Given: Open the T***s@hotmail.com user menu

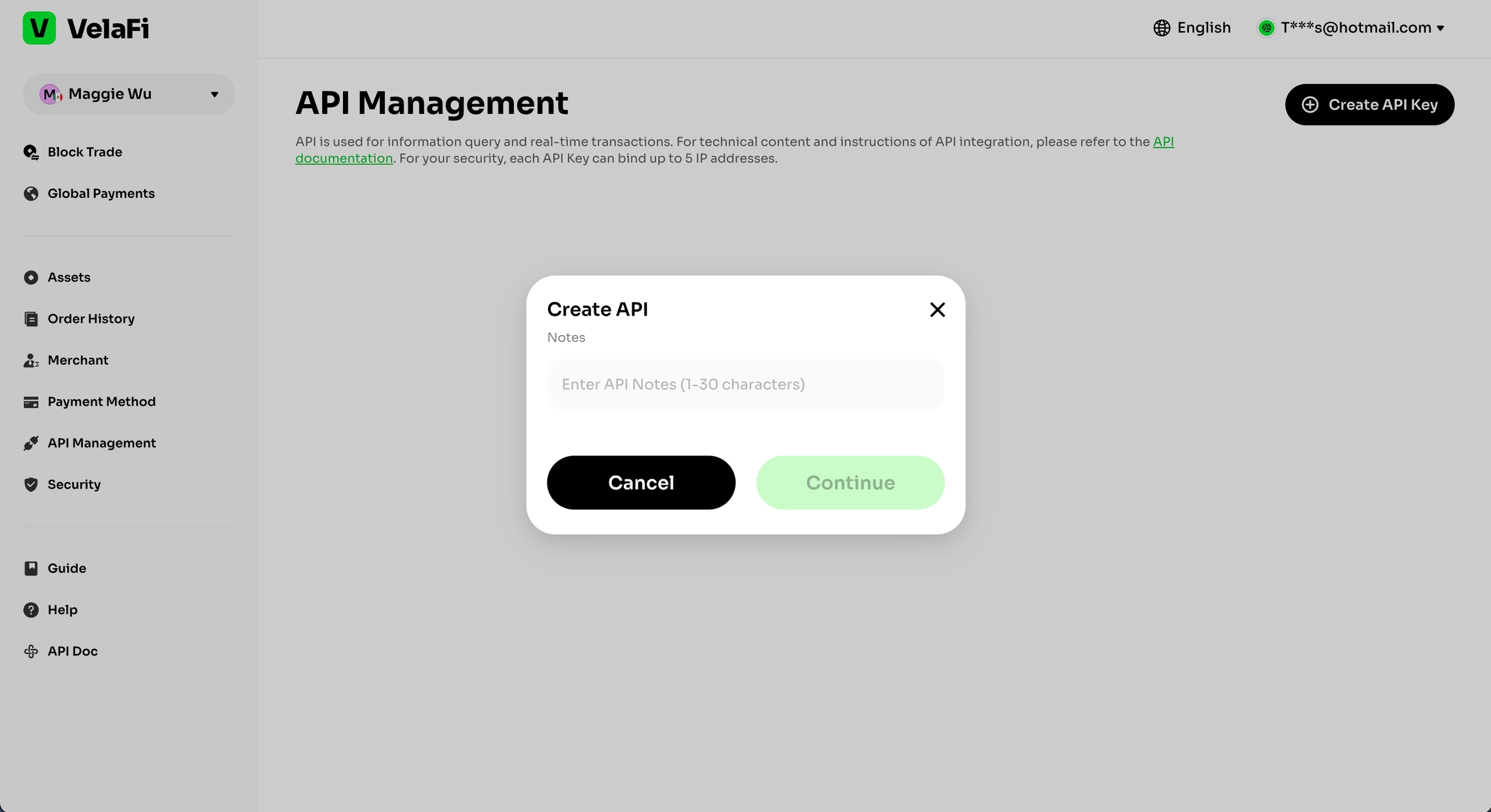Looking at the screenshot, I should tap(1355, 28).
